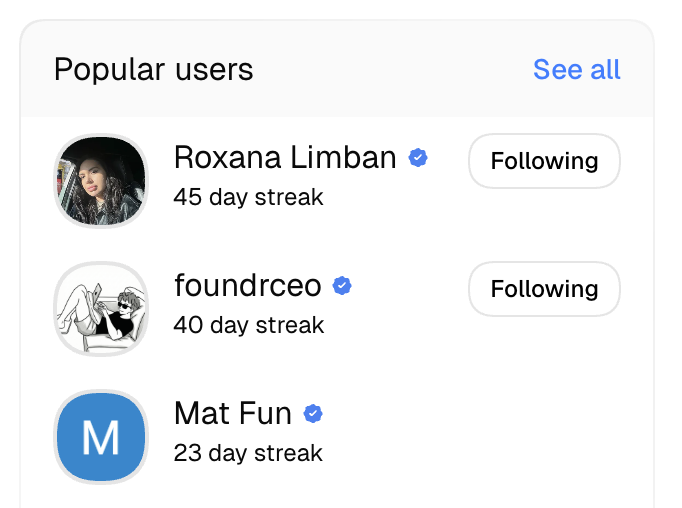Click the Popular users heading
This screenshot has height=508, width=682.
[153, 70]
